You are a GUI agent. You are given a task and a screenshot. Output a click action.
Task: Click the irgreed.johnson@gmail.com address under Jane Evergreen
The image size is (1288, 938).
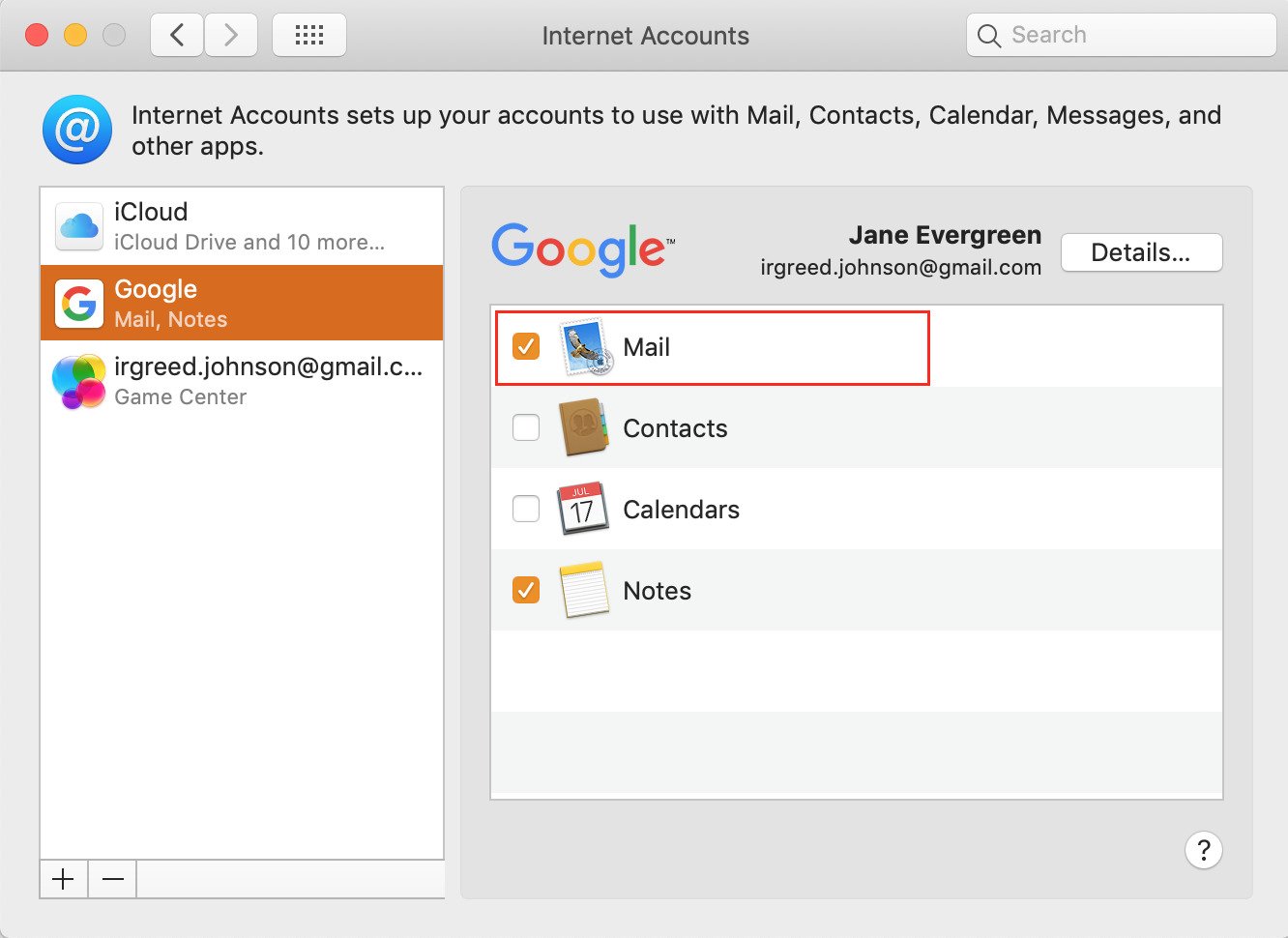(x=901, y=268)
